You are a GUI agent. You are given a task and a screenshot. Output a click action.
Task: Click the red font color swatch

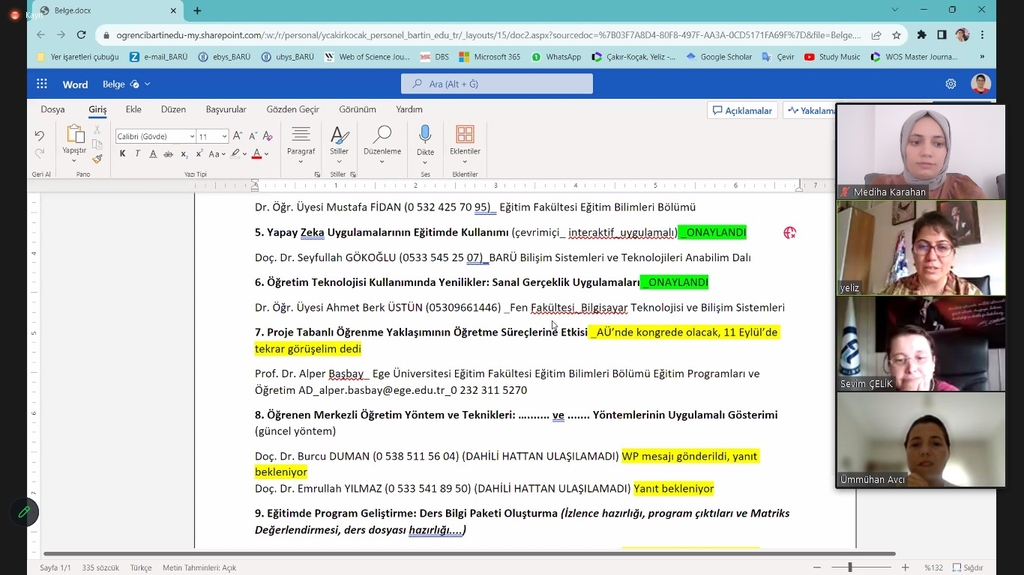[256, 154]
